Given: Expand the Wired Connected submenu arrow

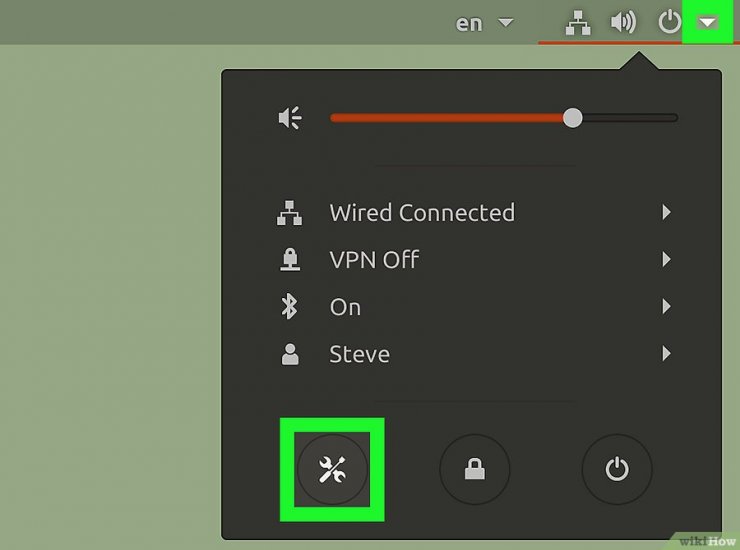Looking at the screenshot, I should (x=666, y=212).
